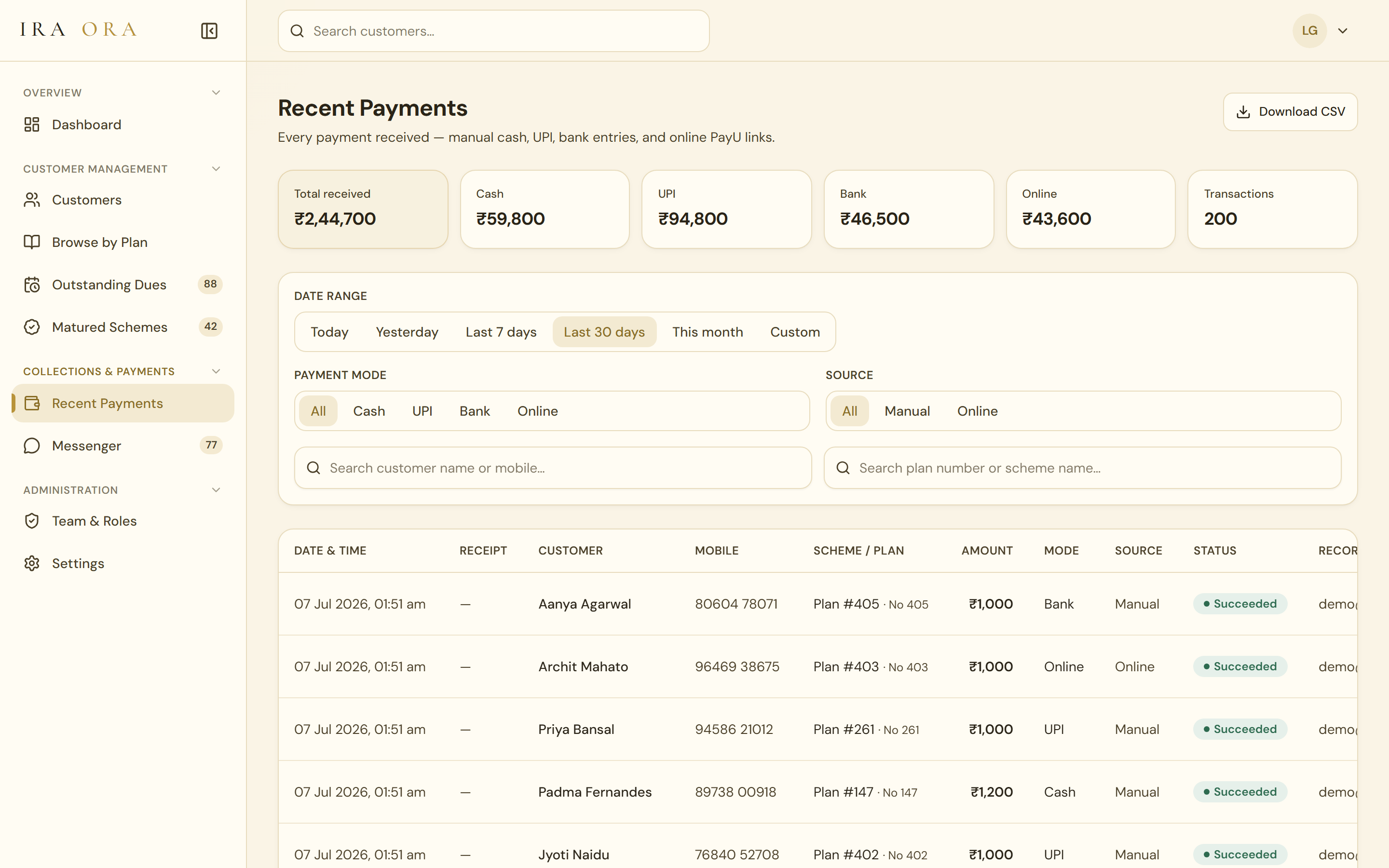Click the LG user avatar
The width and height of the screenshot is (1389, 868).
point(1309,30)
